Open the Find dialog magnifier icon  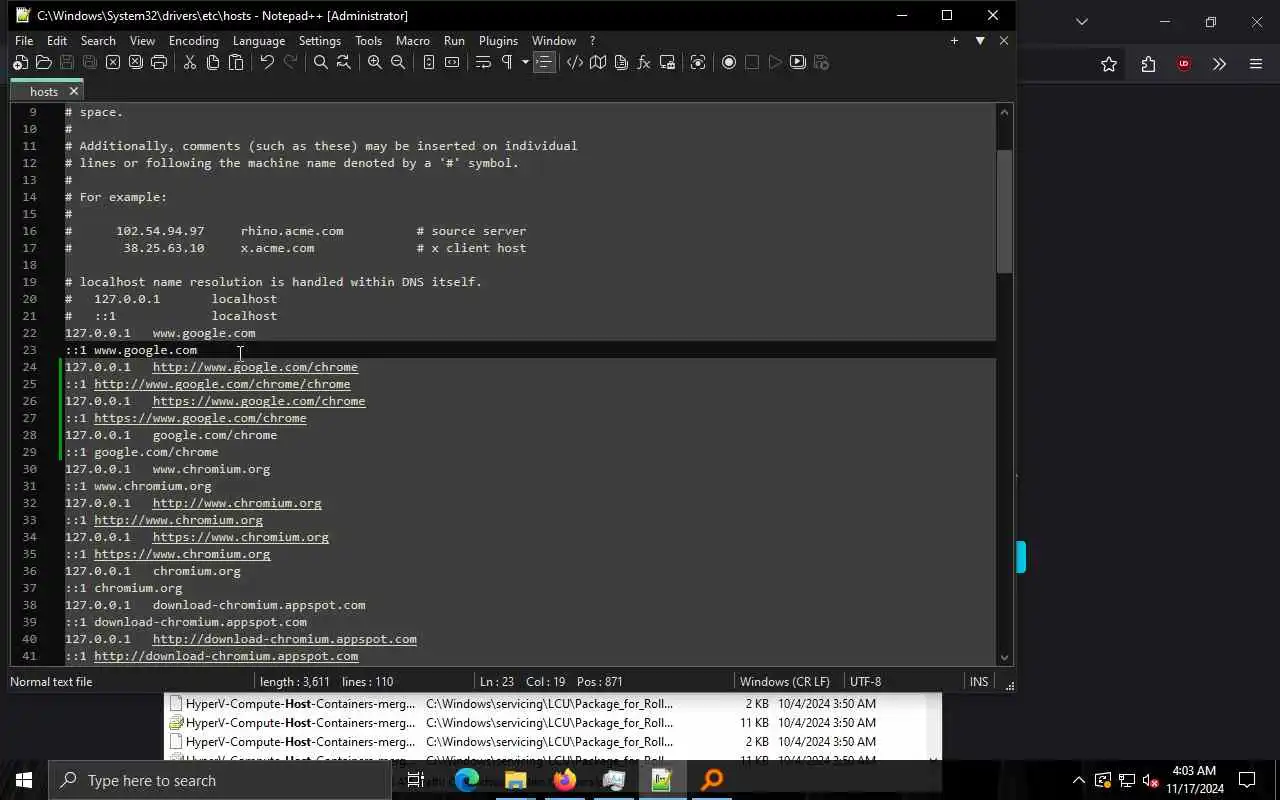click(320, 62)
